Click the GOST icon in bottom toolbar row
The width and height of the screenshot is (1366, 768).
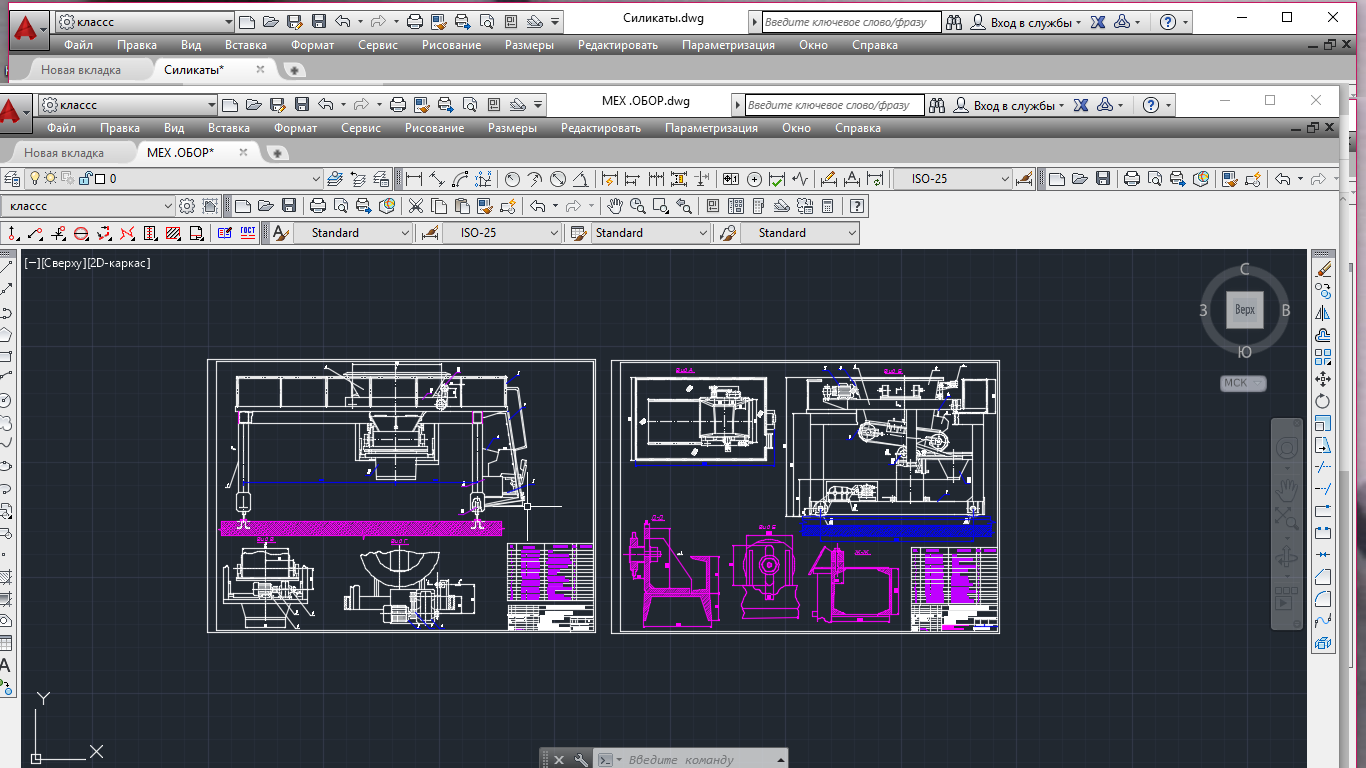click(248, 233)
